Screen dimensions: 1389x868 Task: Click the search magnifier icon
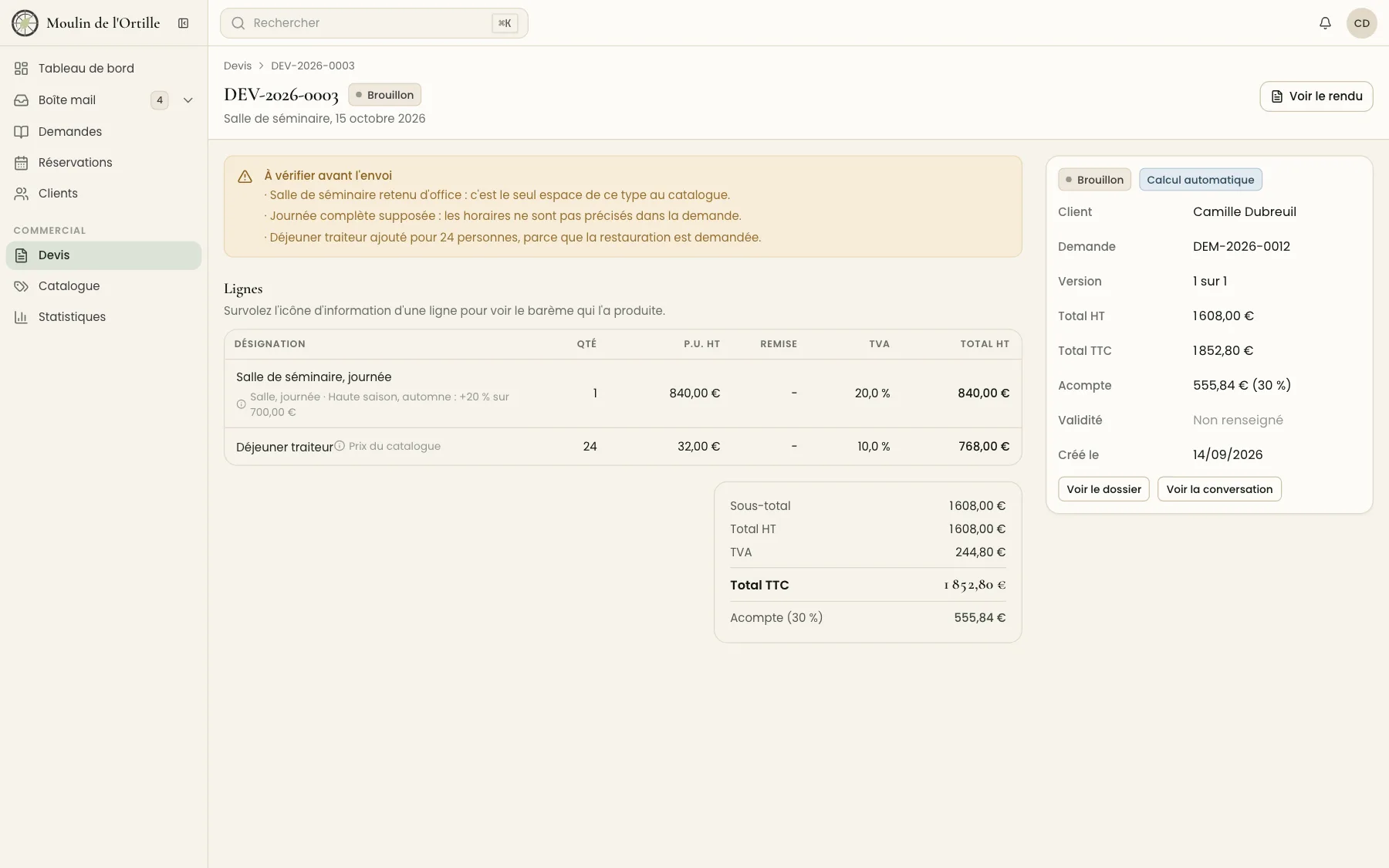coord(238,23)
